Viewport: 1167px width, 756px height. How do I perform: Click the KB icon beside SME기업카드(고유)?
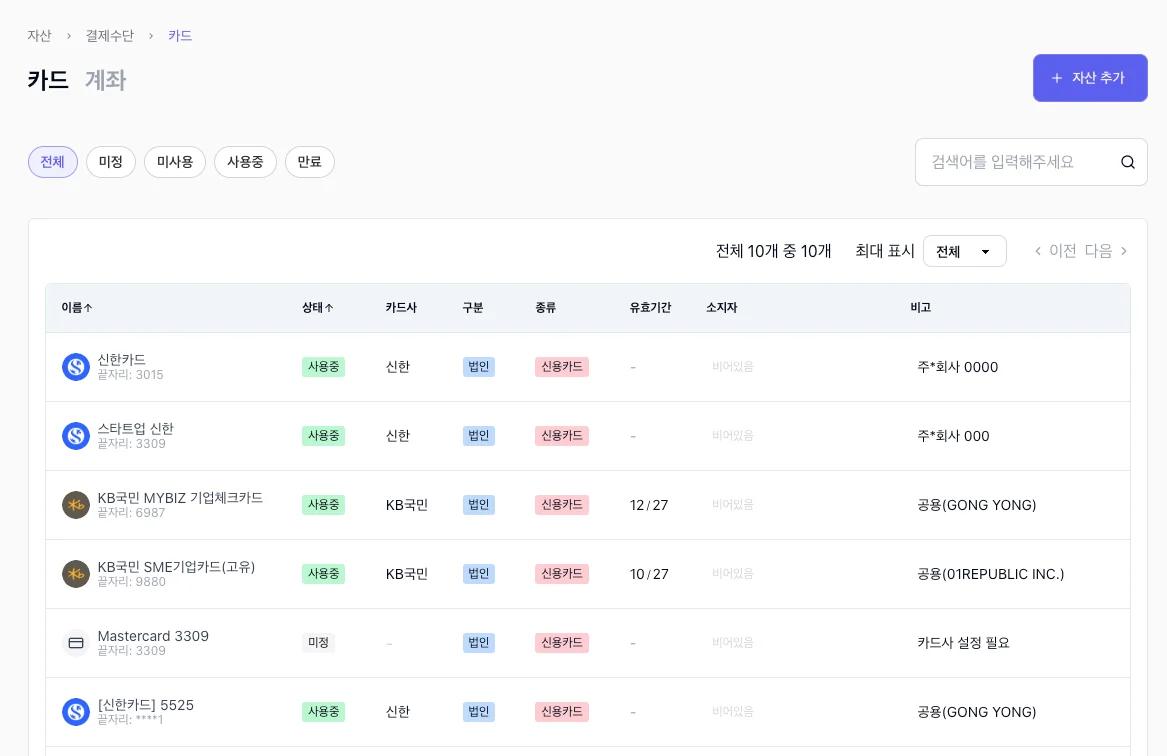point(76,573)
